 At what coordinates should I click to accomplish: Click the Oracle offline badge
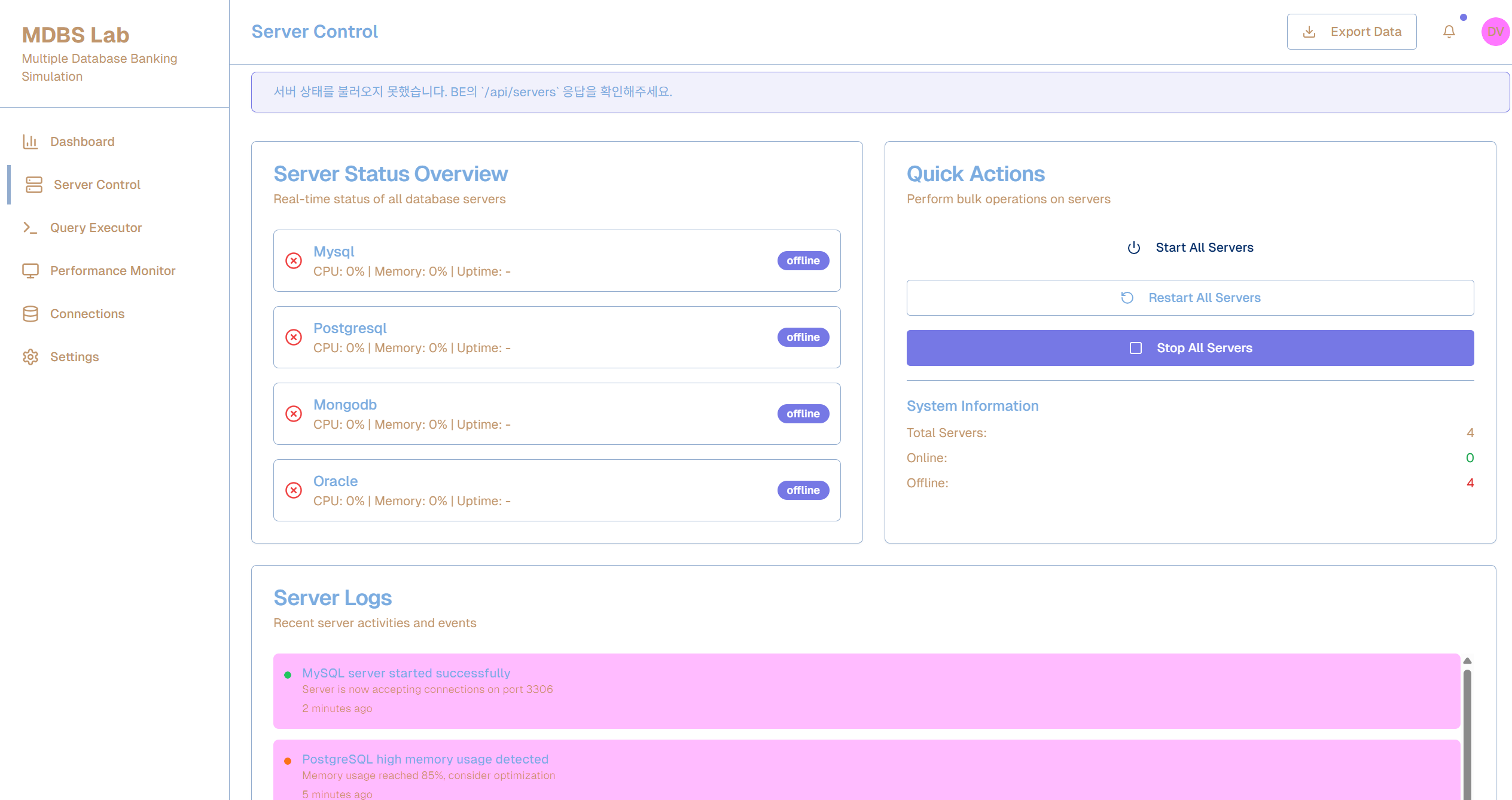pos(803,490)
